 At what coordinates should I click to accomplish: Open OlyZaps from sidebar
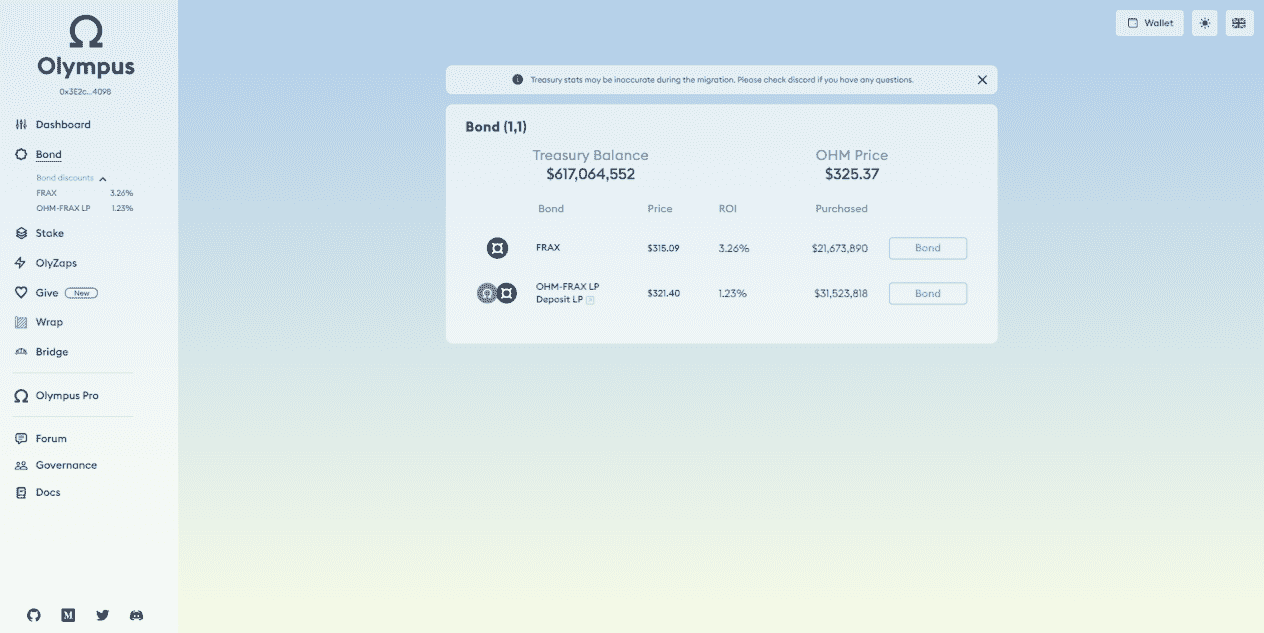click(56, 263)
